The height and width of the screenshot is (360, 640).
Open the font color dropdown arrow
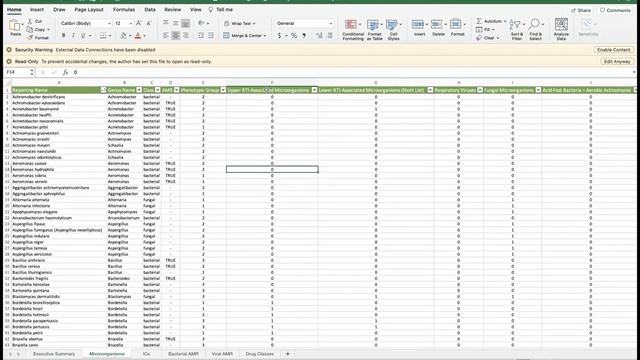(x=145, y=36)
